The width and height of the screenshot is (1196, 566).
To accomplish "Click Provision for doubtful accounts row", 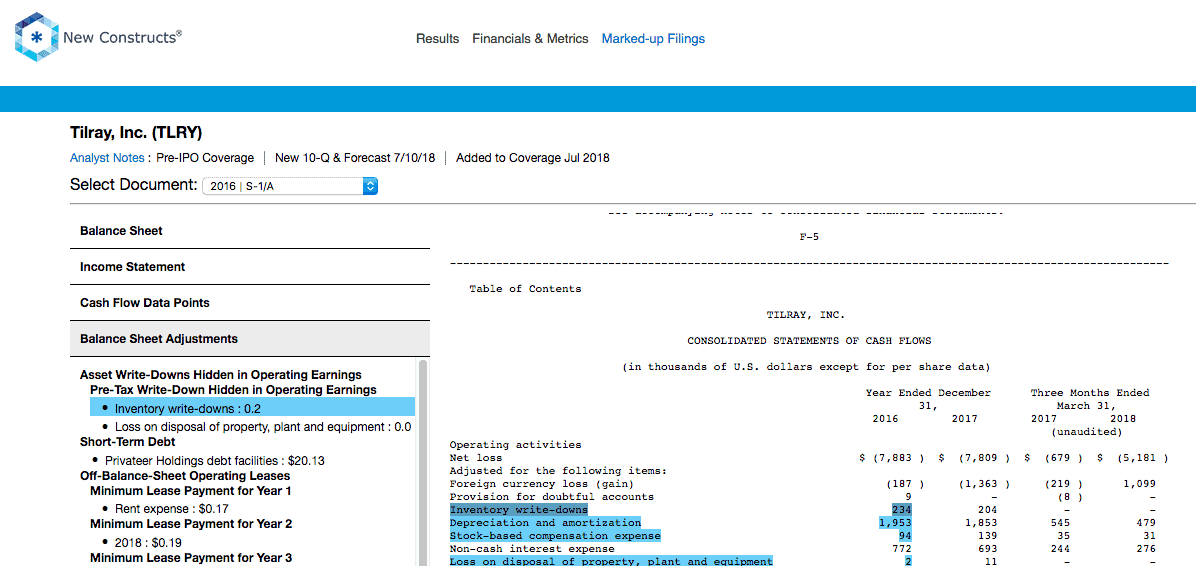I will tap(551, 497).
